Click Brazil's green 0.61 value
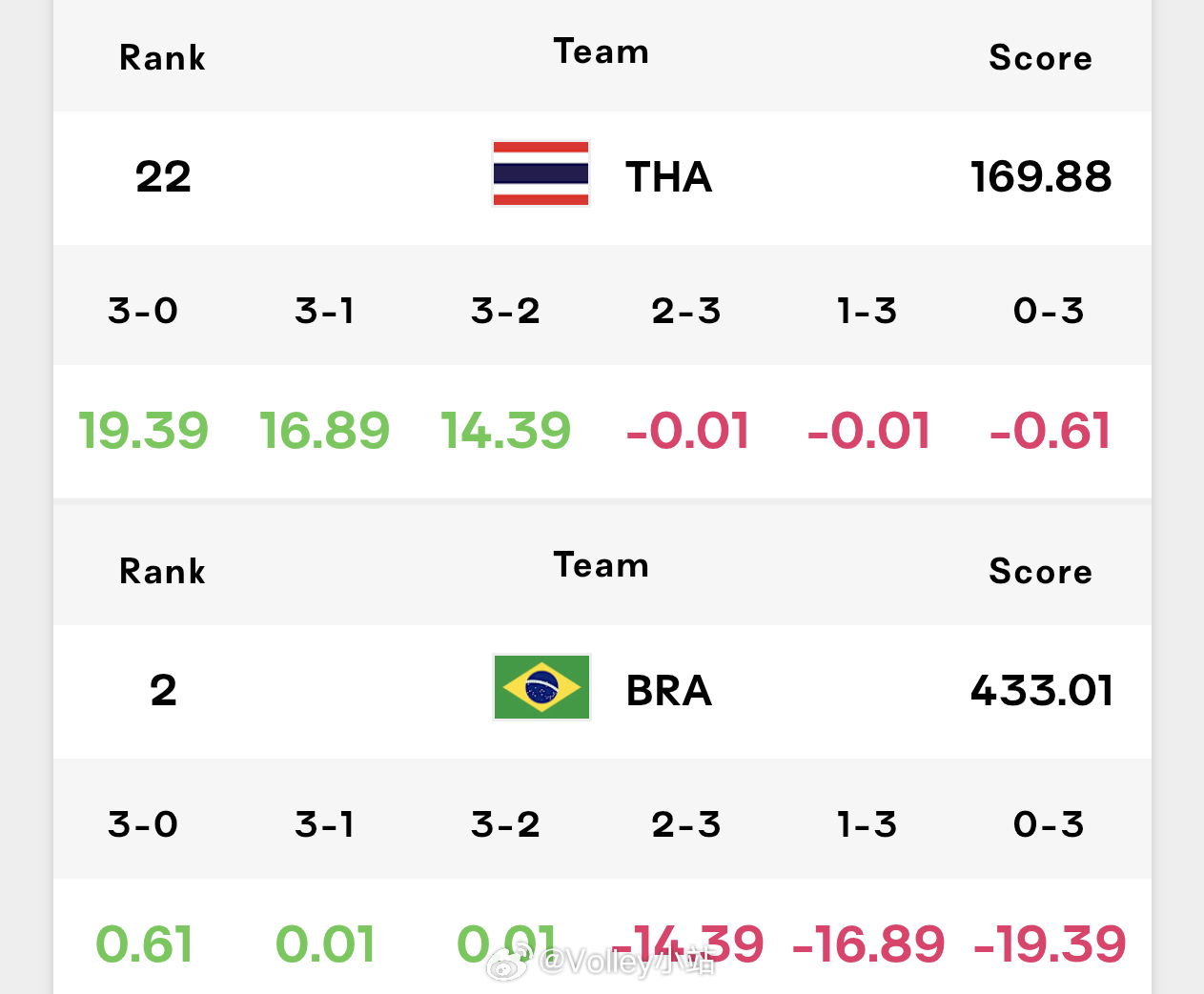 (x=144, y=944)
